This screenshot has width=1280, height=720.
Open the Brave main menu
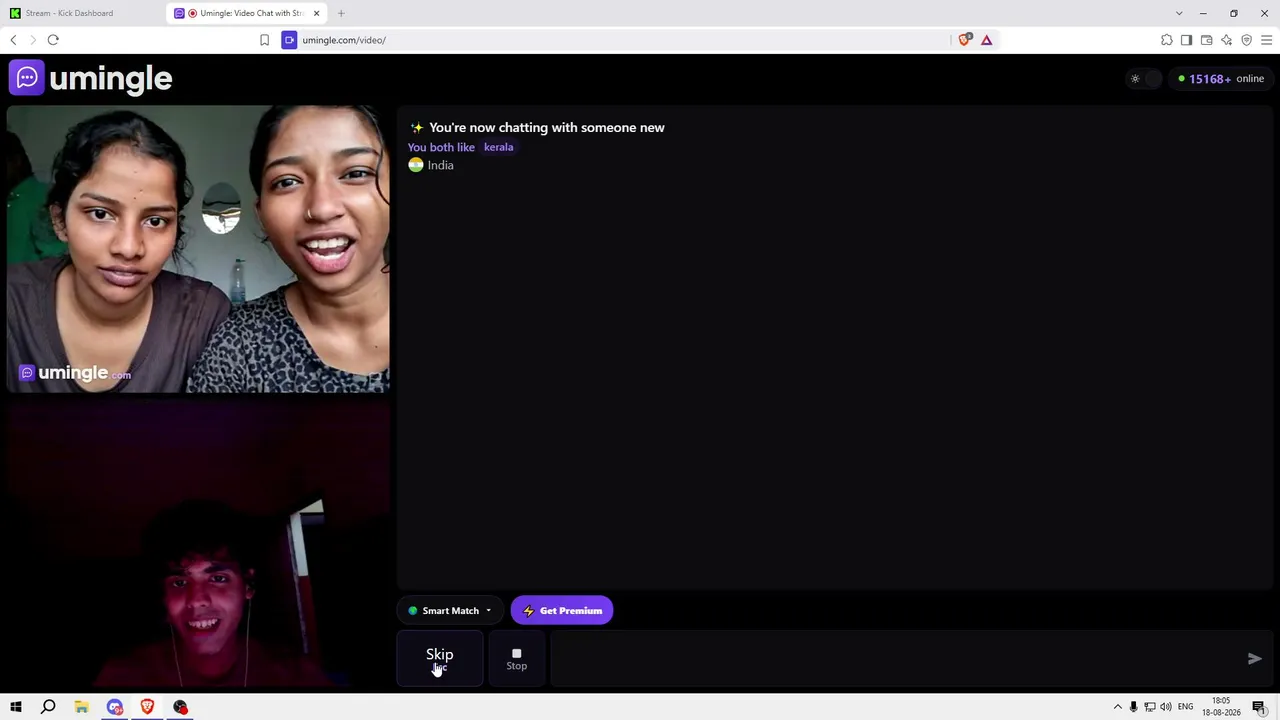coord(1267,40)
